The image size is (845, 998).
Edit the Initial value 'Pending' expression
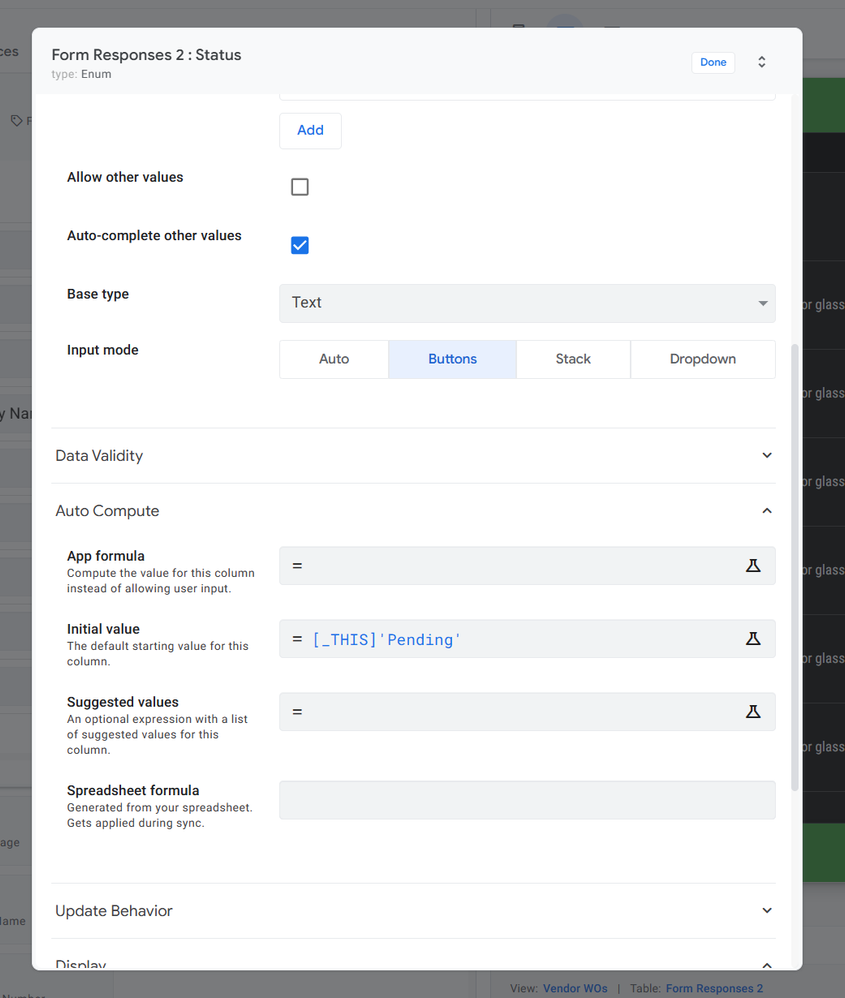(x=527, y=638)
